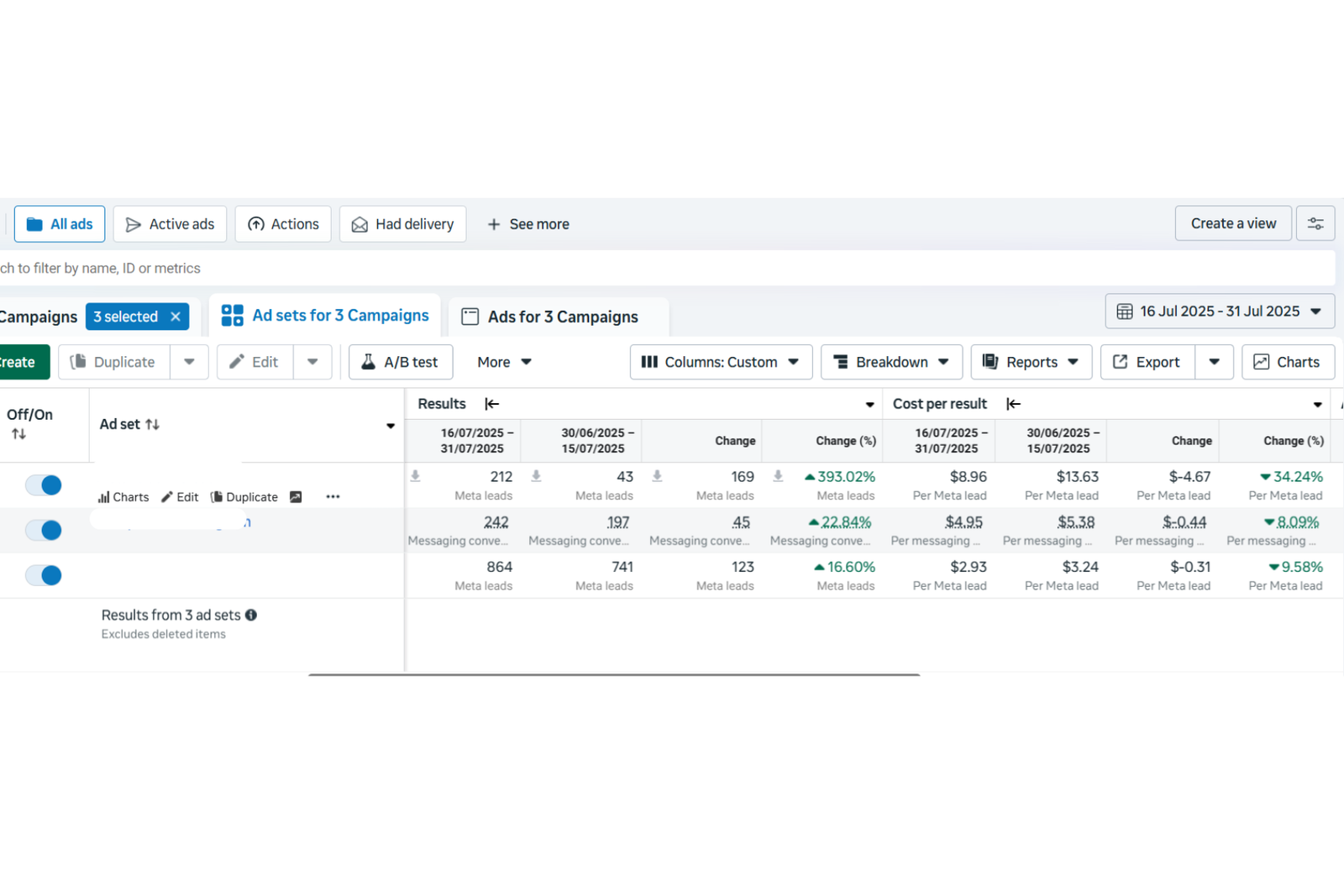Click the A/B test button
This screenshot has height=896, width=1344.
coord(401,362)
